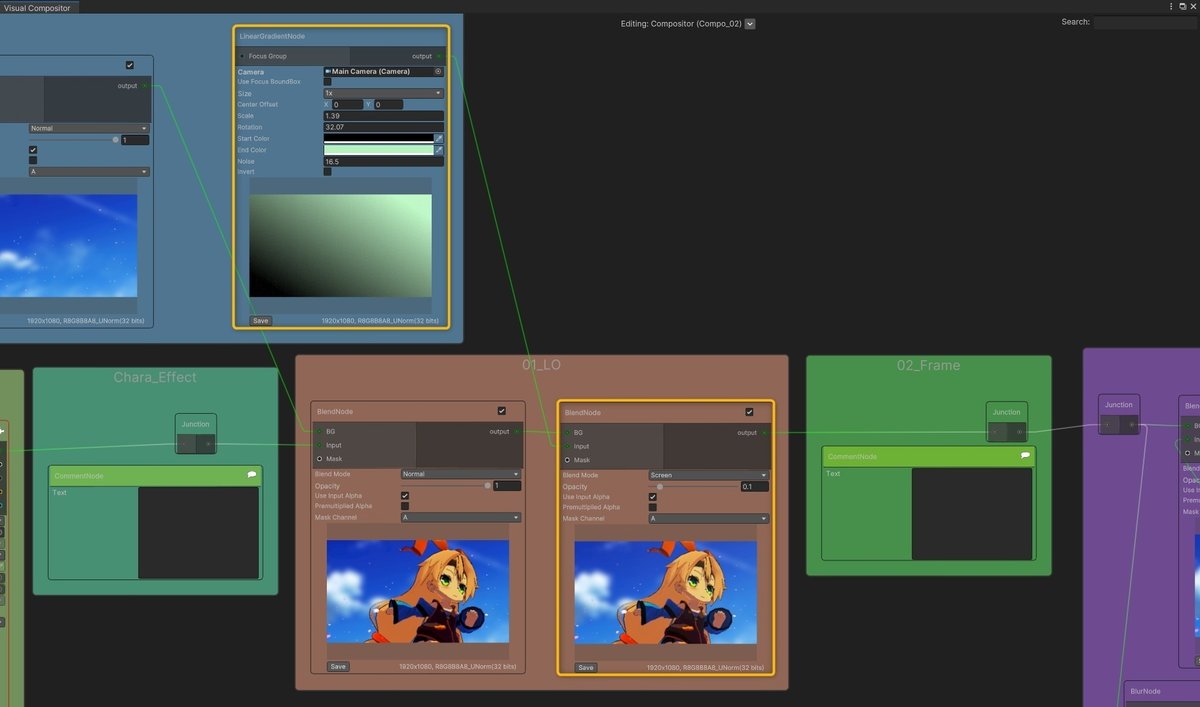Click Opacity value field showing 0.1
Screen dimensions: 1200x707
point(754,486)
